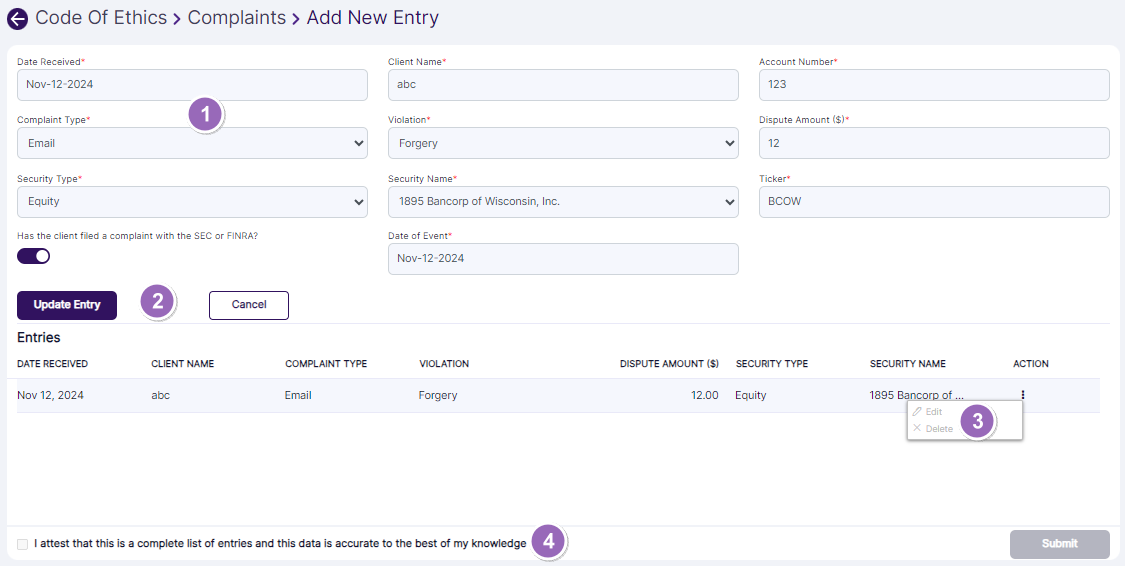
Task: Check the attestation checkbox
Action: pos(23,544)
